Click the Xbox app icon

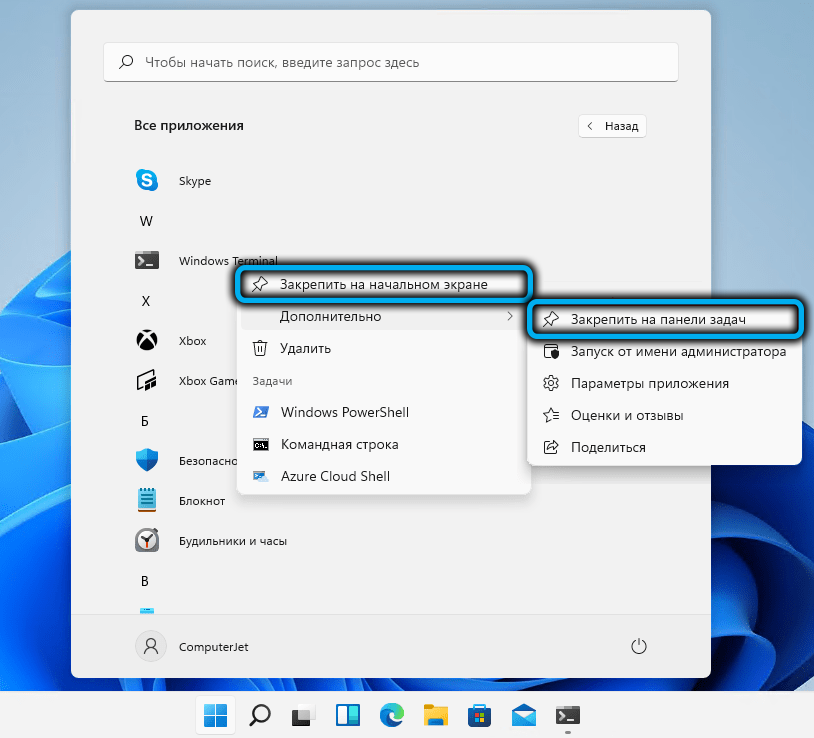coord(148,340)
